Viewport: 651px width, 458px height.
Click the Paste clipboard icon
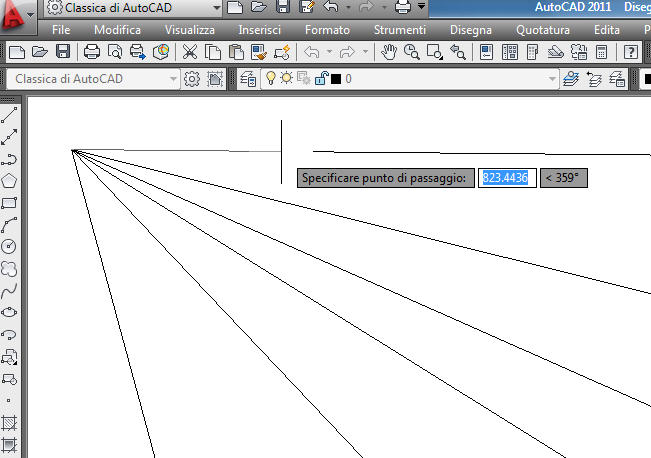tap(236, 52)
